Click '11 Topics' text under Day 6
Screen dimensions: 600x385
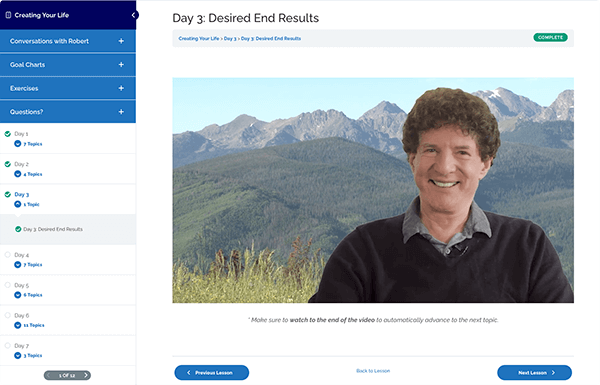[34, 325]
